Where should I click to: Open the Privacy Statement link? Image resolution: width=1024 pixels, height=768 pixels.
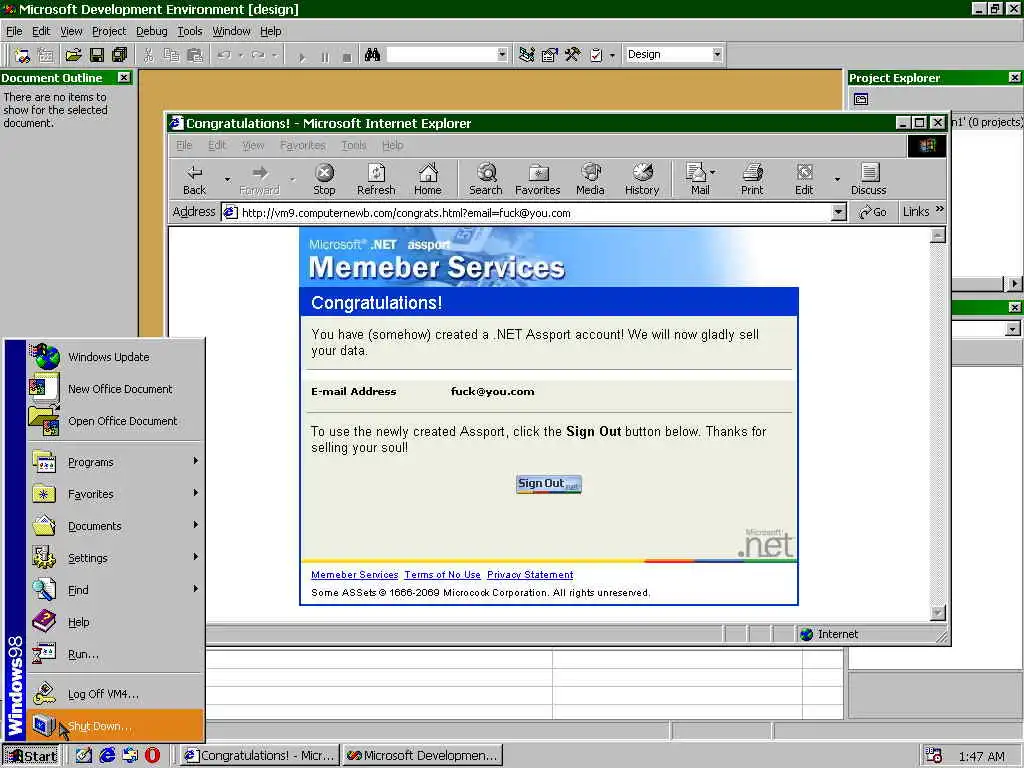pyautogui.click(x=530, y=575)
